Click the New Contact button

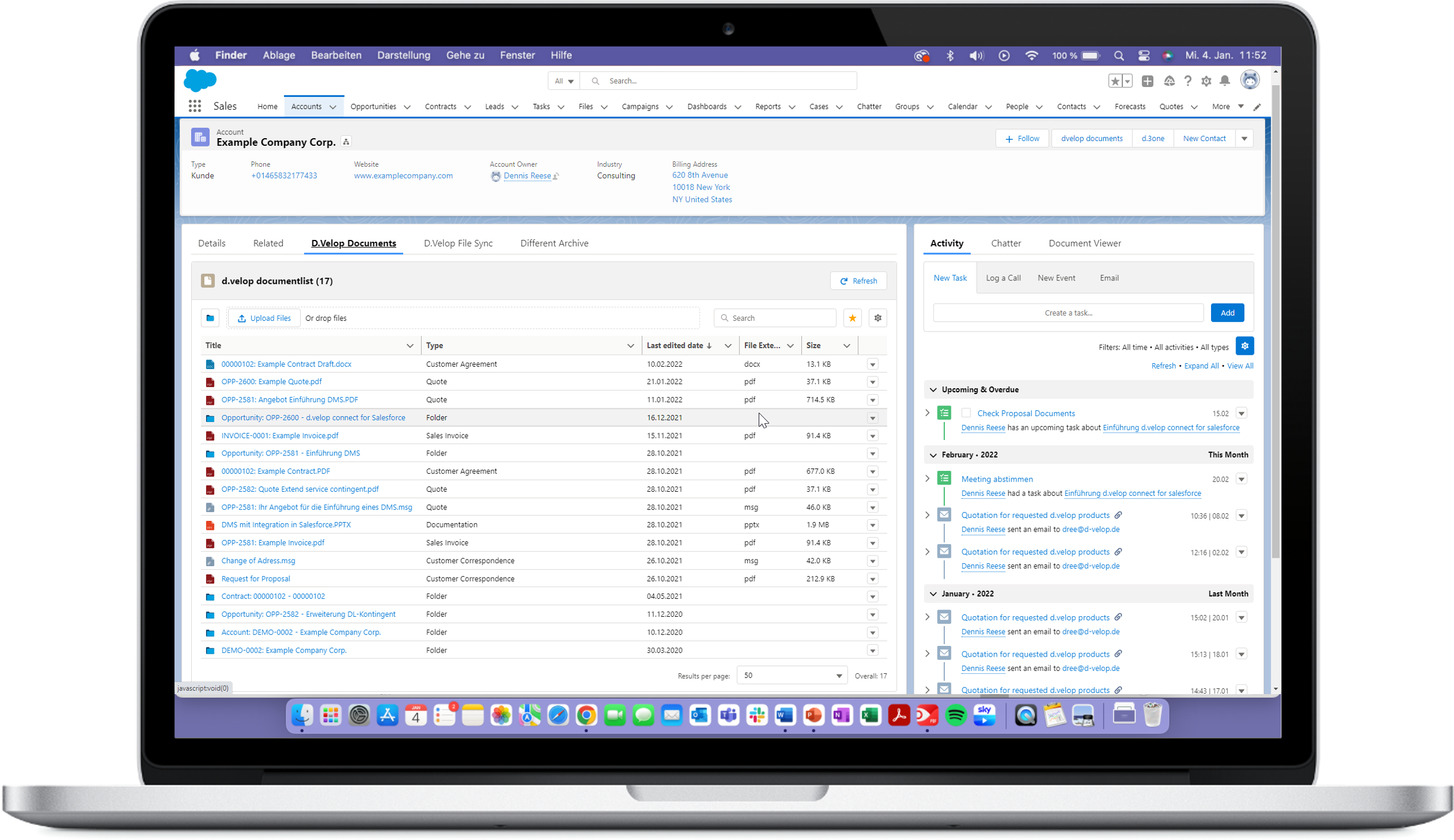[x=1204, y=139]
